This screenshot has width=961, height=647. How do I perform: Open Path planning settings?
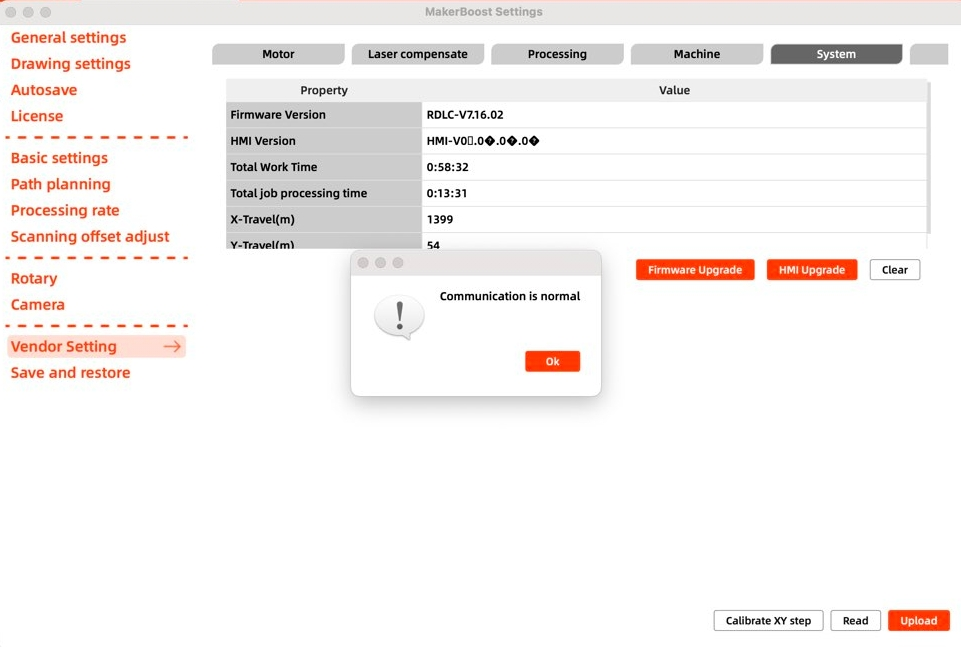(x=60, y=184)
